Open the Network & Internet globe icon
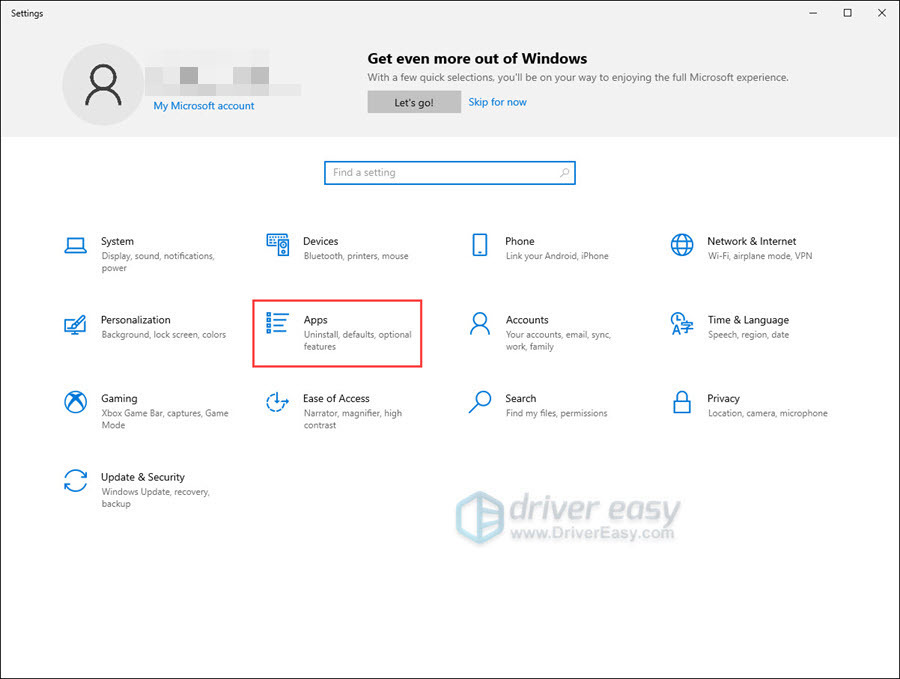The height and width of the screenshot is (679, 900). (x=682, y=245)
